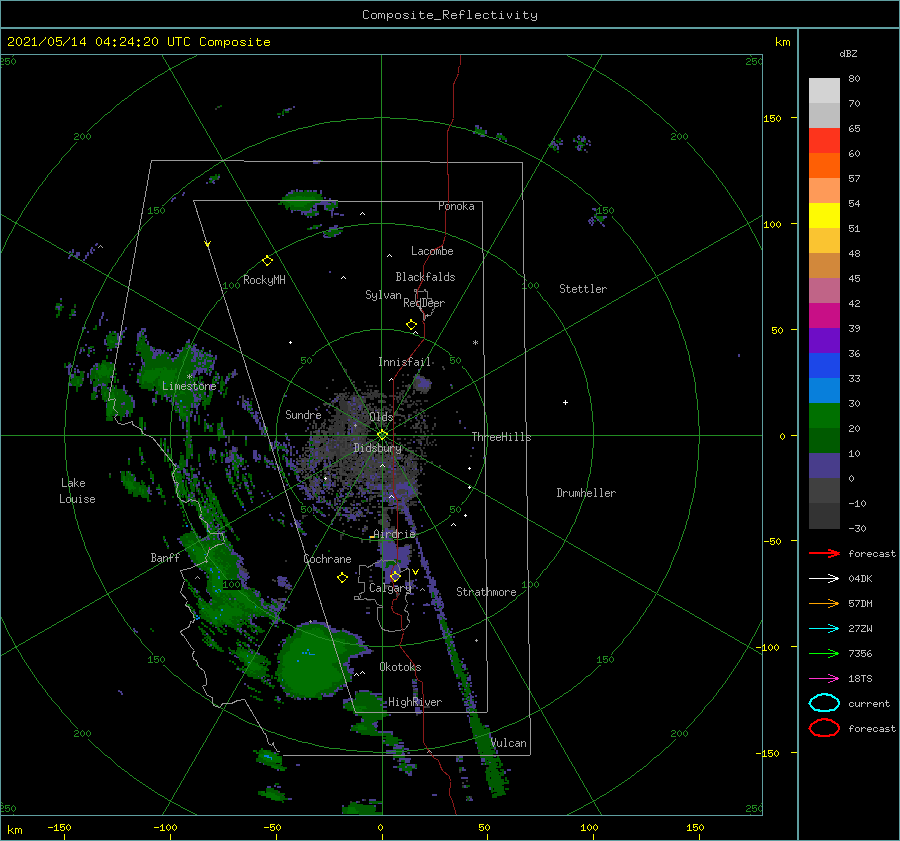Click the Stettler label

click(583, 289)
